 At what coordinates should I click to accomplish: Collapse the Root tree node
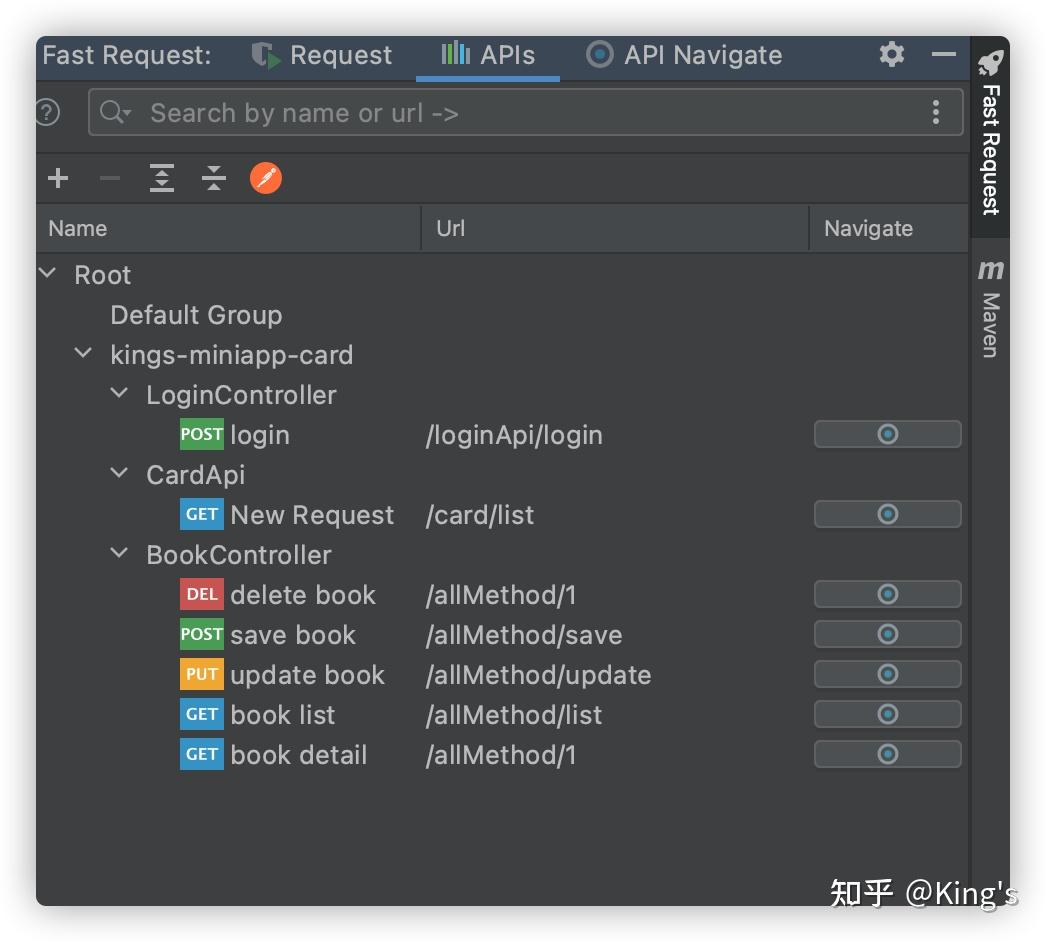point(48,273)
